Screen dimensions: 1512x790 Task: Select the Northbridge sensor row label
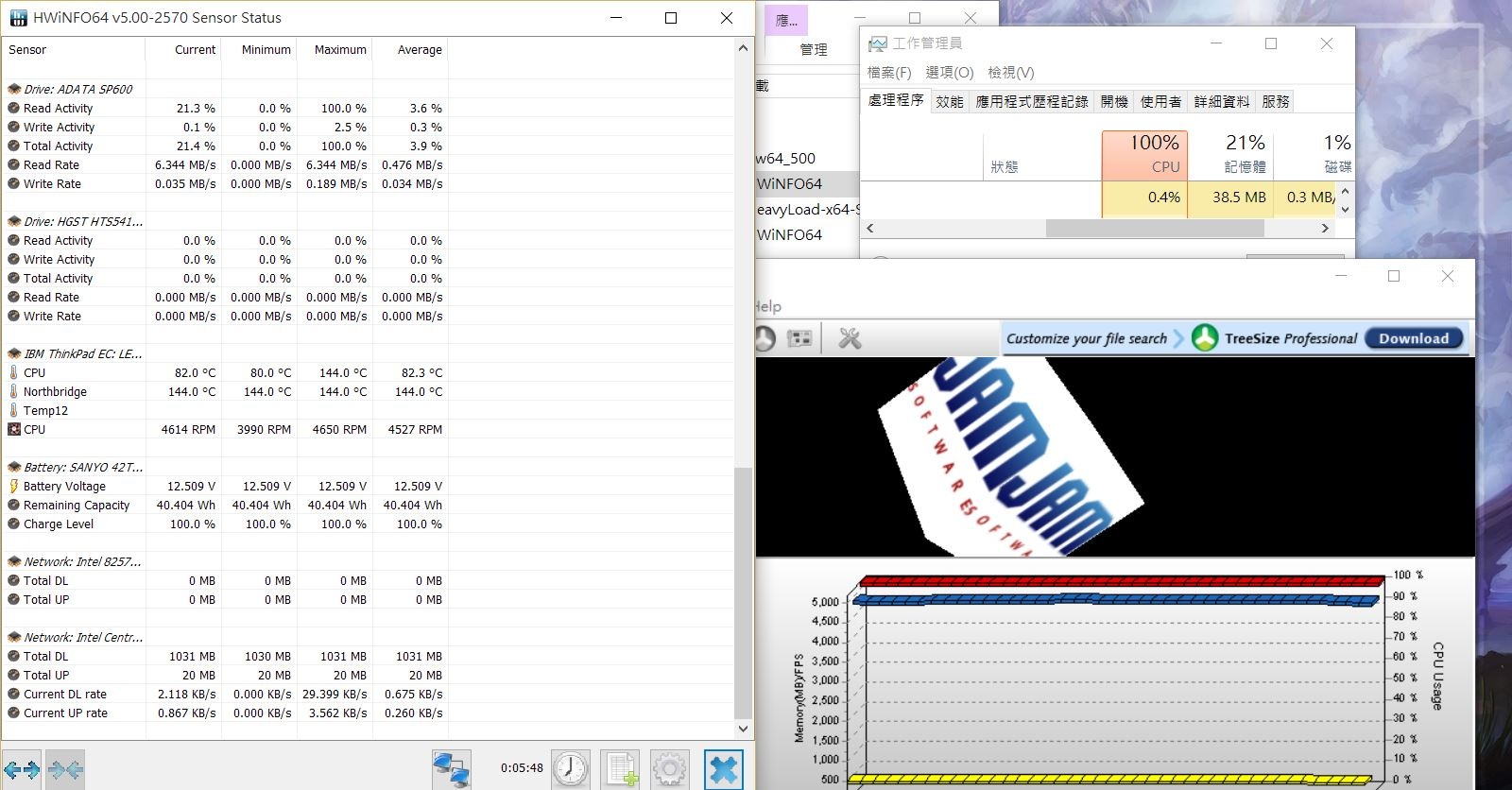click(x=55, y=391)
